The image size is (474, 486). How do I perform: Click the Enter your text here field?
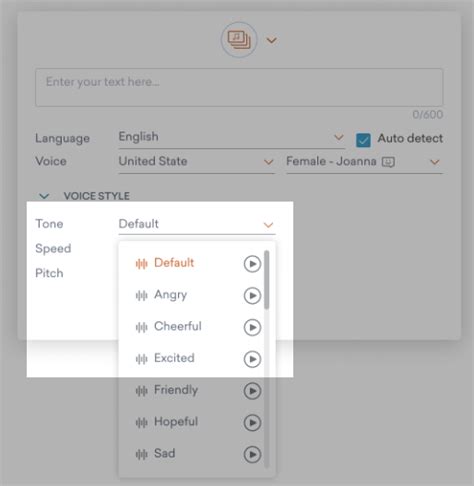click(239, 87)
